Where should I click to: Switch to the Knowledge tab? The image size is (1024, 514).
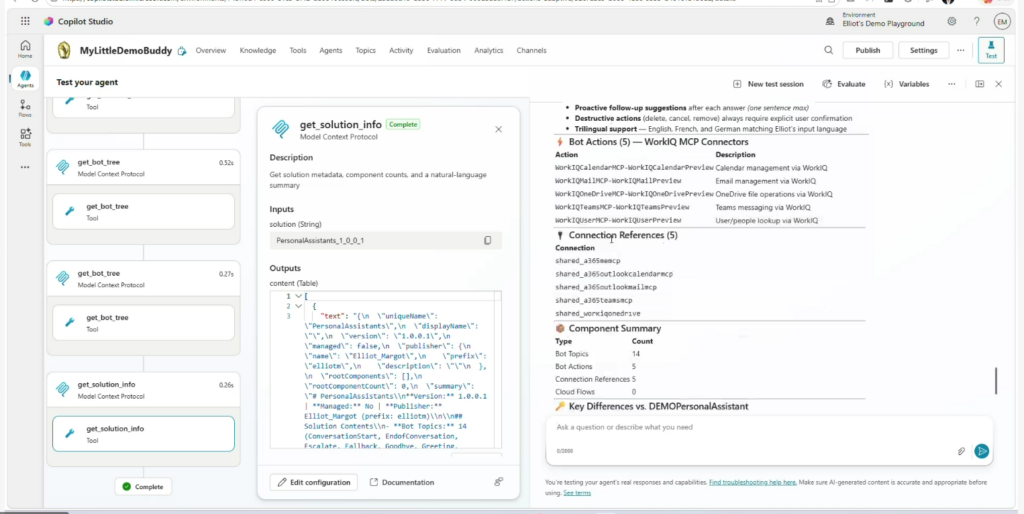[x=258, y=50]
